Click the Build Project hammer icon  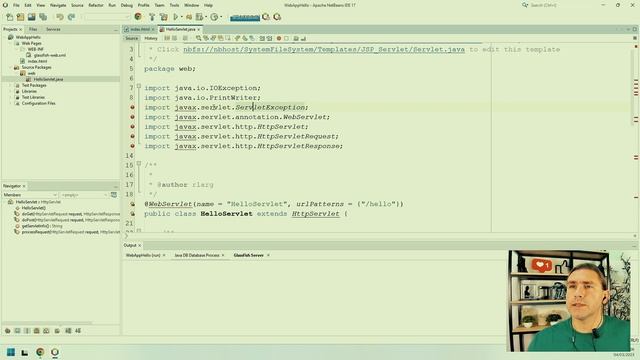[152, 17]
